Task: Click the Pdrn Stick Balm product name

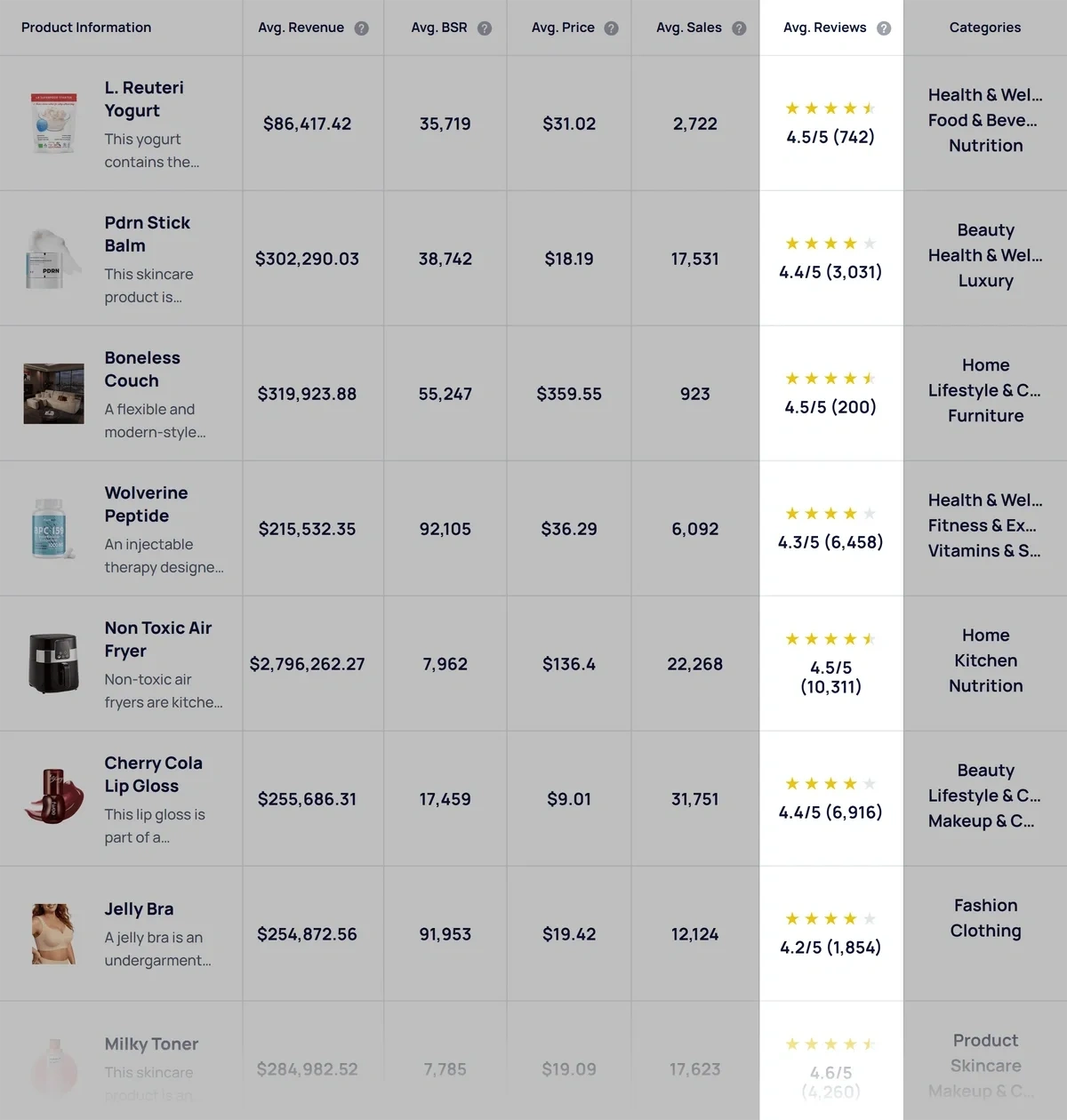Action: 148,234
